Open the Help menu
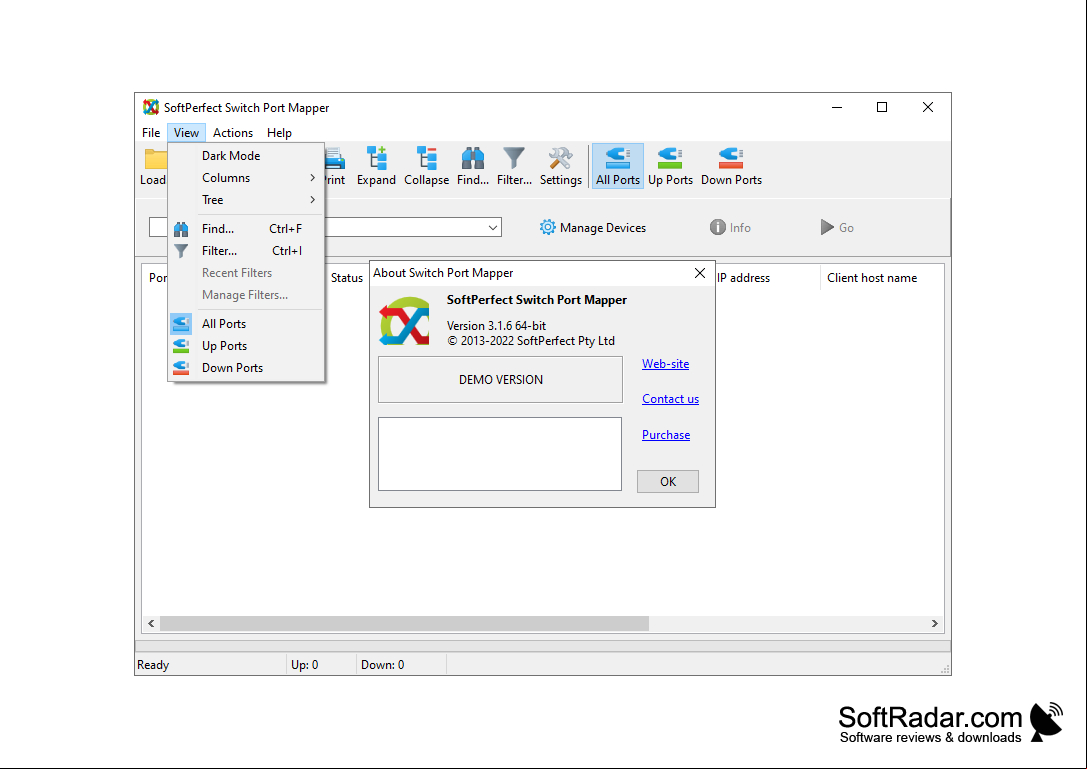Screen dimensions: 1087x769 [x=279, y=132]
